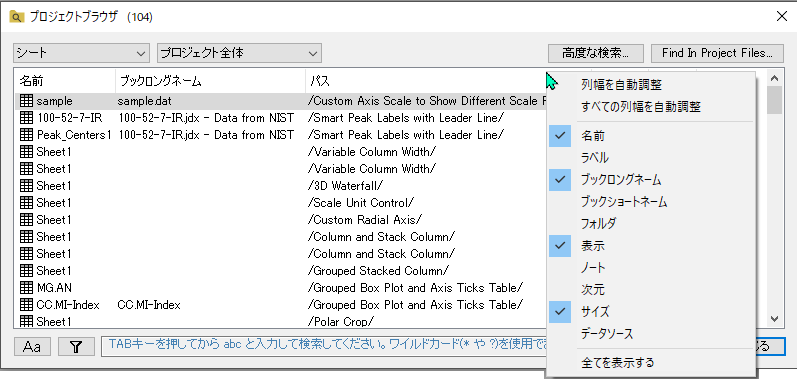Toggle the Aa case sensitive button
Image resolution: width=797 pixels, height=379 pixels.
pyautogui.click(x=32, y=347)
